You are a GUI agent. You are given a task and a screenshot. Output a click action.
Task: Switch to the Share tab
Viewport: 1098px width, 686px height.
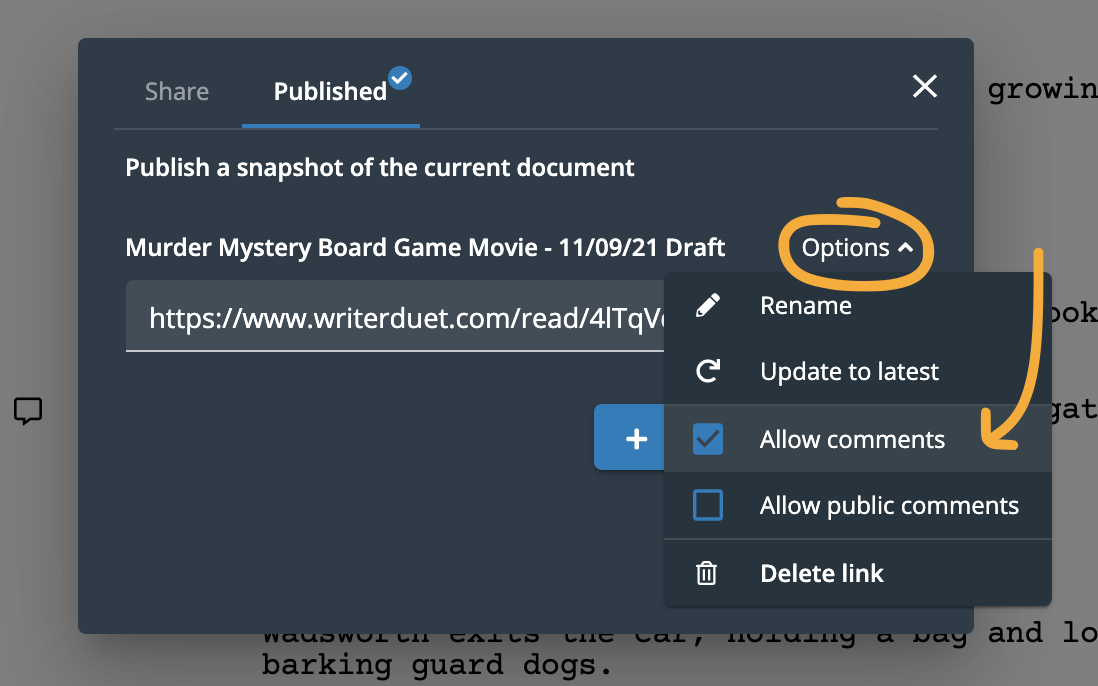pyautogui.click(x=176, y=91)
